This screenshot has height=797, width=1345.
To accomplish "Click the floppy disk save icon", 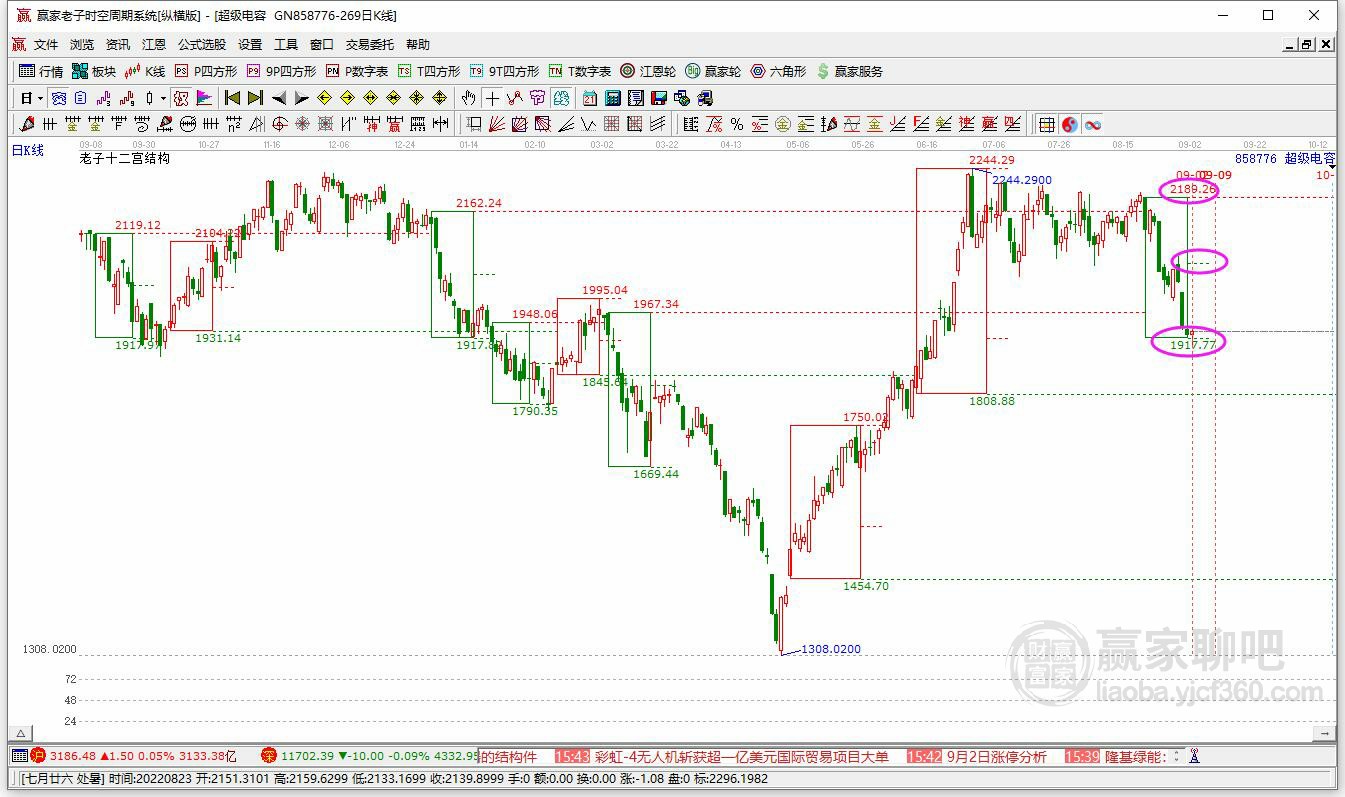I will pos(658,98).
